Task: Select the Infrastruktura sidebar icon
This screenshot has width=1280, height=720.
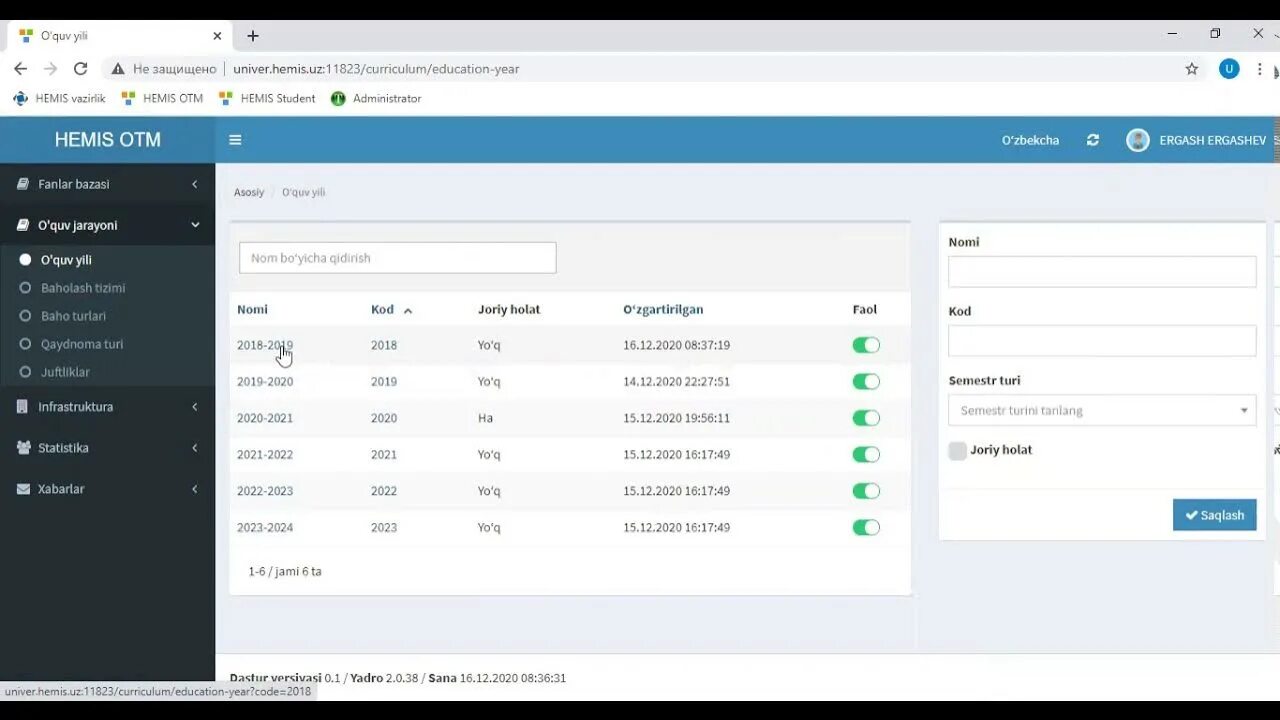Action: 20,406
